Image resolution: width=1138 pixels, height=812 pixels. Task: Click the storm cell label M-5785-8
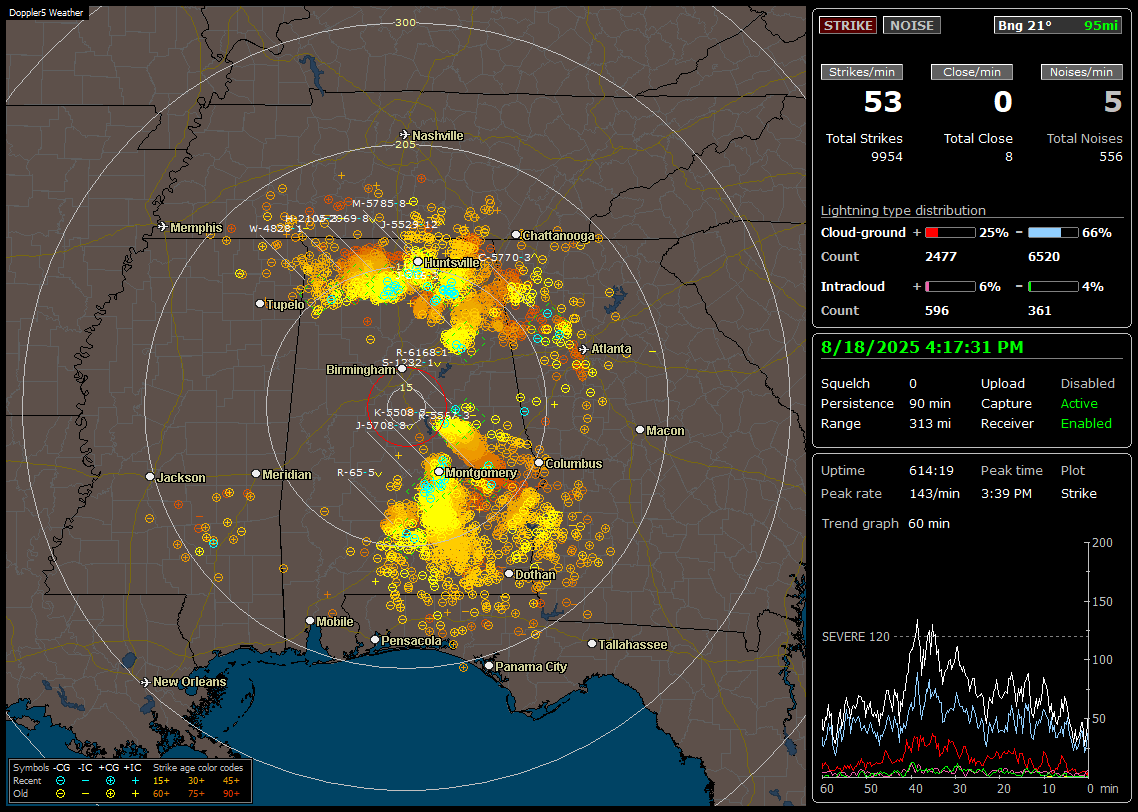(379, 204)
